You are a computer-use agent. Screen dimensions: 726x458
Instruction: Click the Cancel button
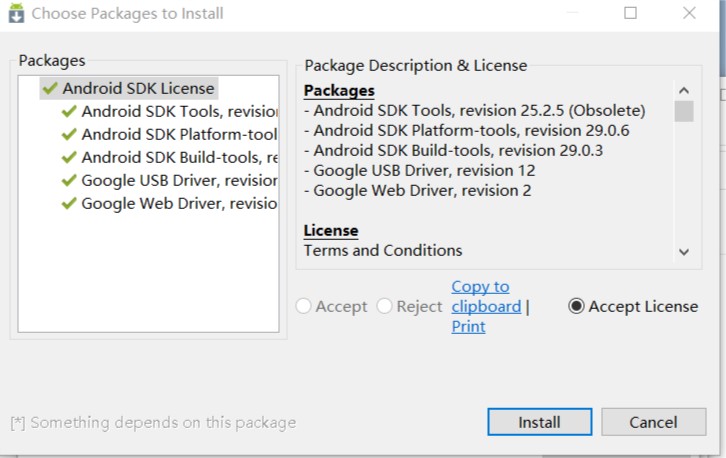(653, 422)
